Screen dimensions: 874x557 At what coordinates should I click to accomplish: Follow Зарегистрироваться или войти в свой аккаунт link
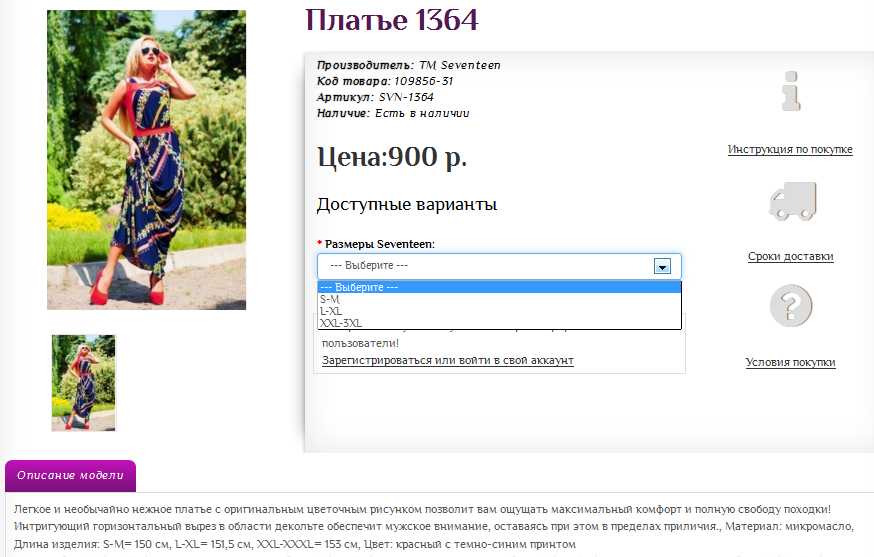(448, 361)
